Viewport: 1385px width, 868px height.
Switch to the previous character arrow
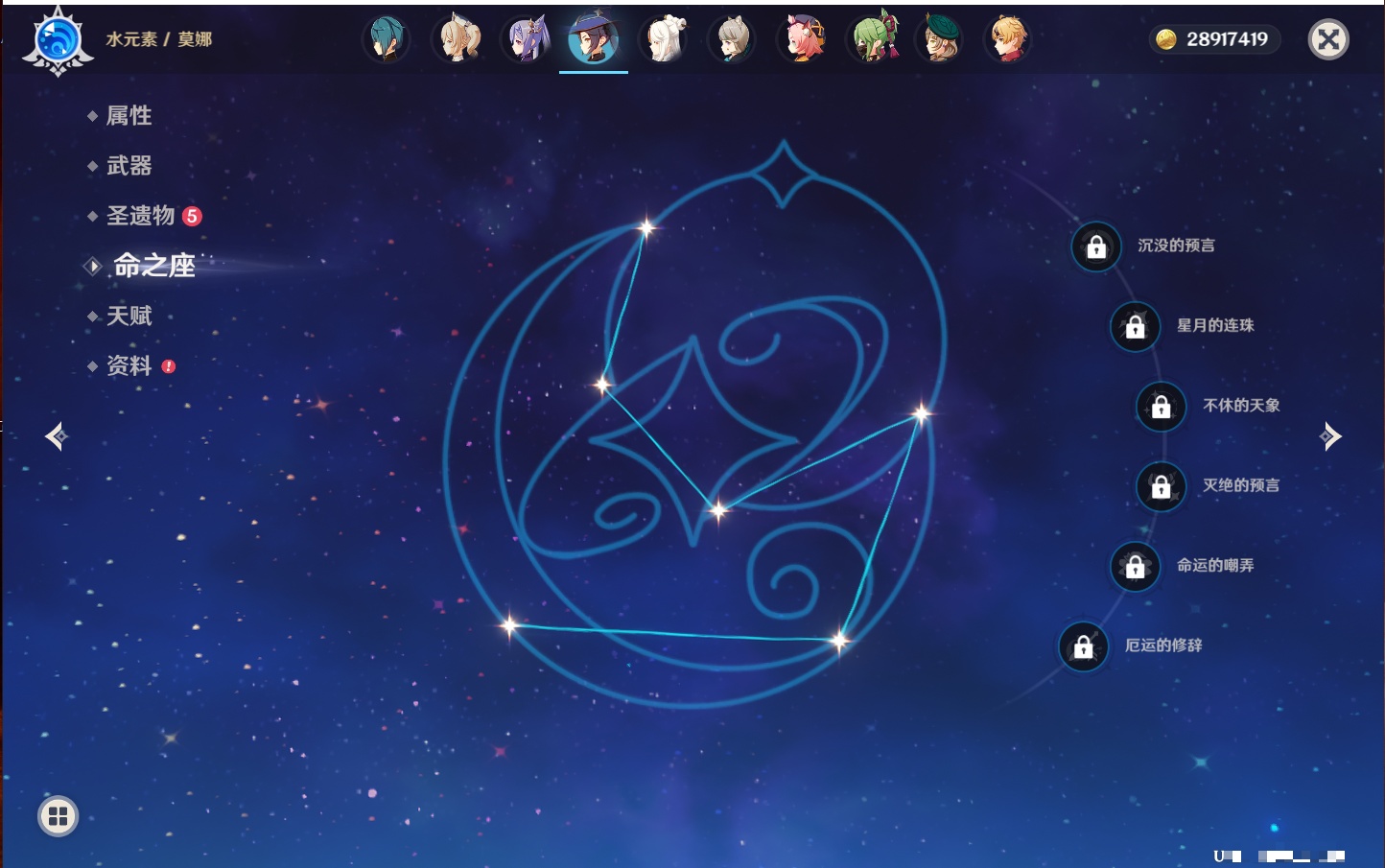[x=57, y=436]
